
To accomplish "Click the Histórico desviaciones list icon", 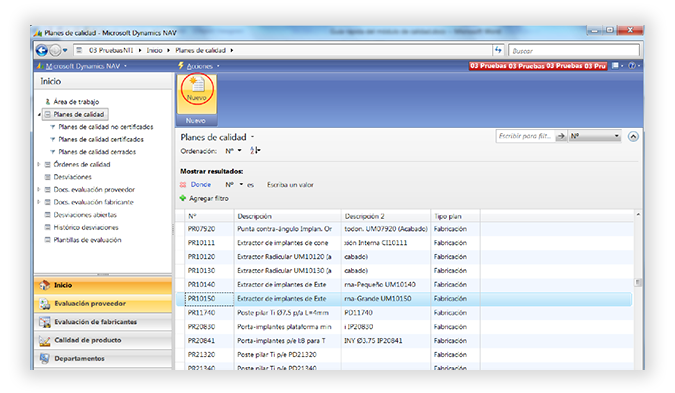I will click(48, 227).
